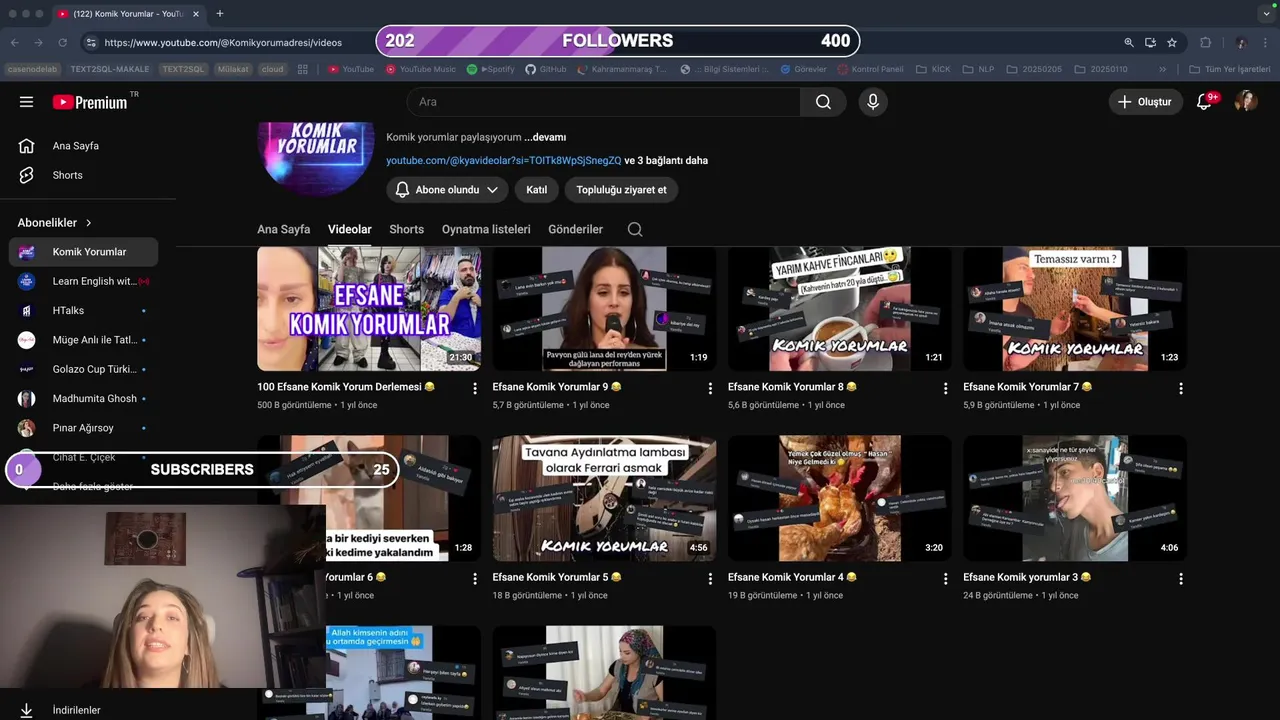Open the Oynatma listeleri tab
The height and width of the screenshot is (720, 1280).
coord(486,229)
